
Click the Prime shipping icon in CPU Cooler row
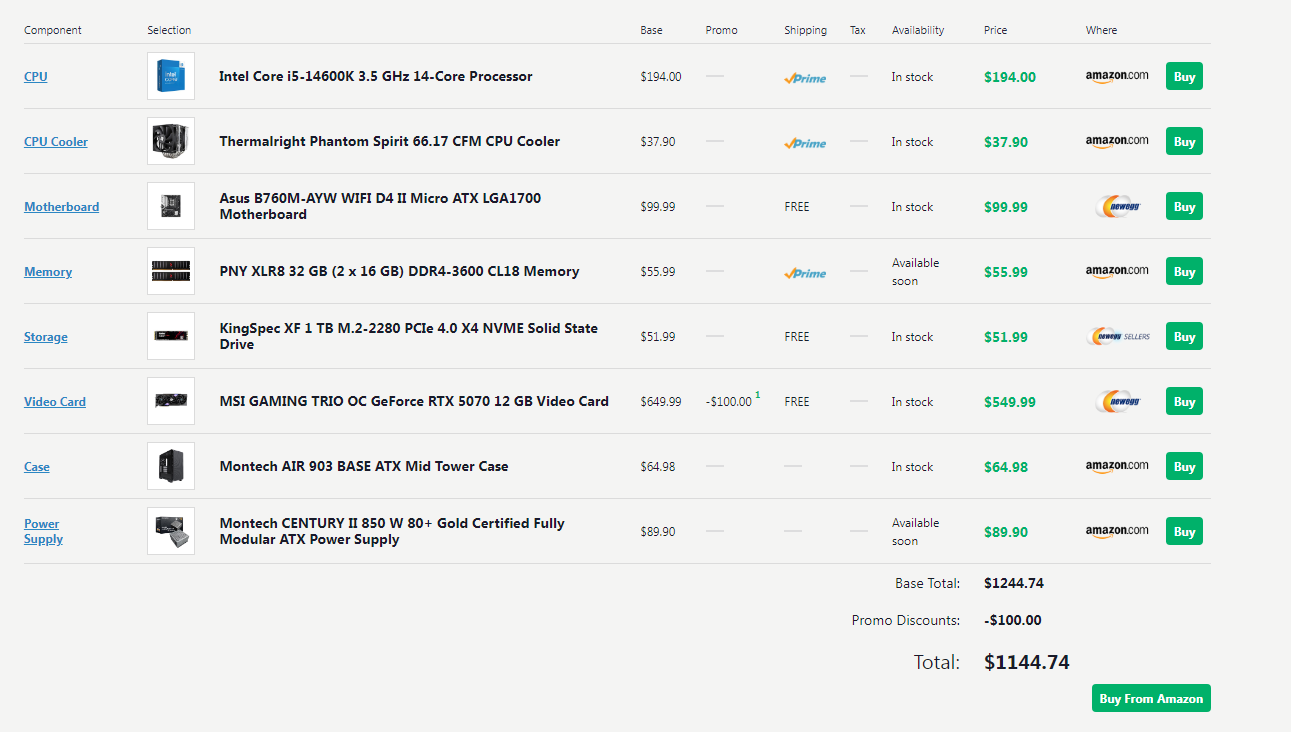(x=805, y=143)
